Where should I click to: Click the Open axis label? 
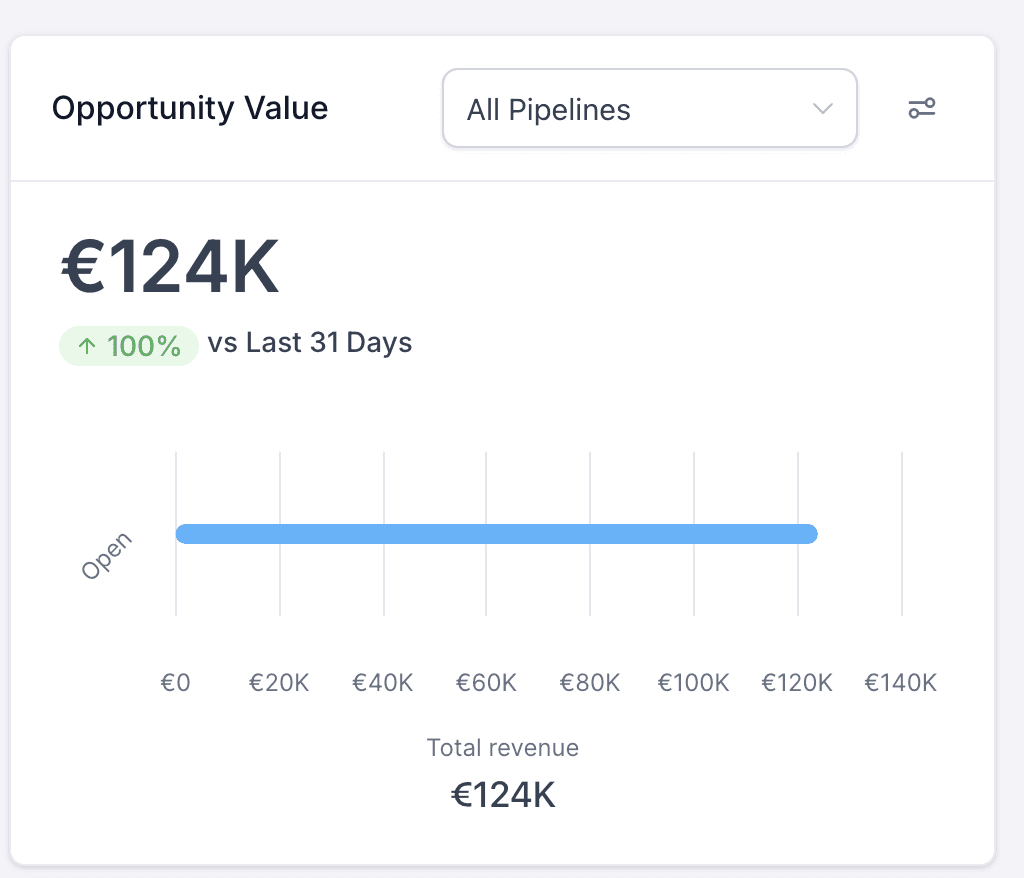(106, 556)
